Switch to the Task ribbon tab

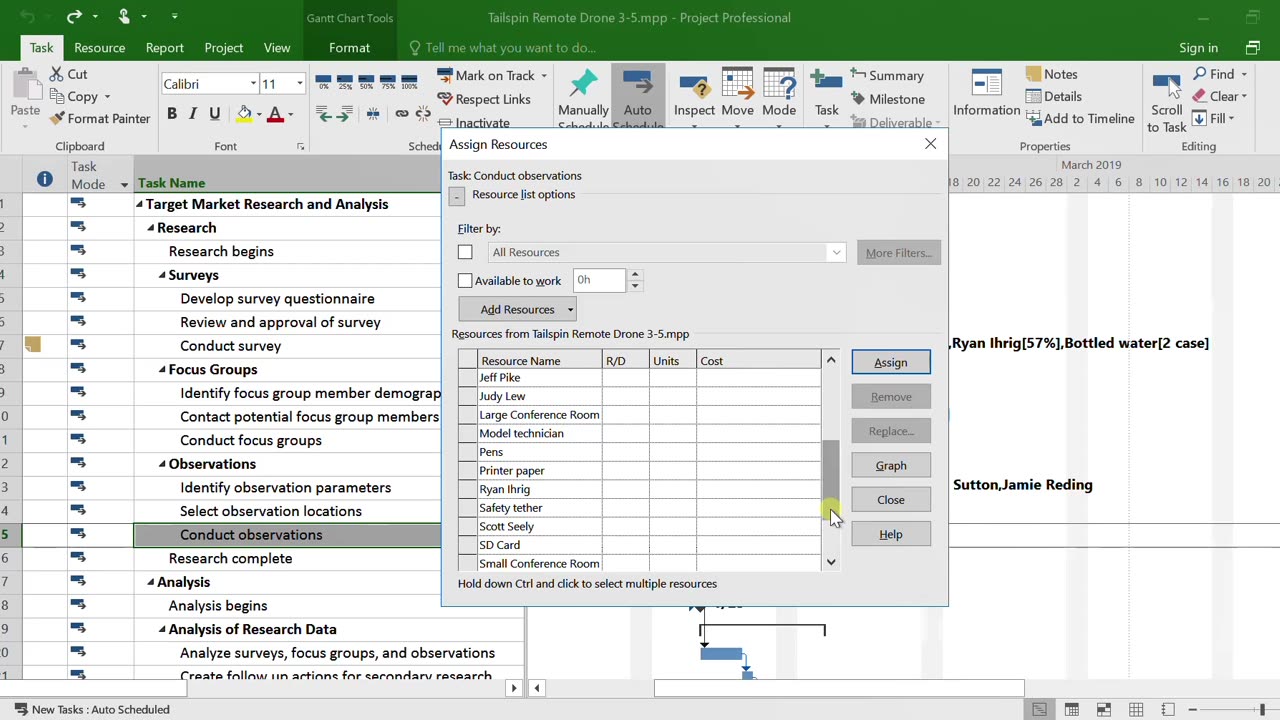(41, 47)
